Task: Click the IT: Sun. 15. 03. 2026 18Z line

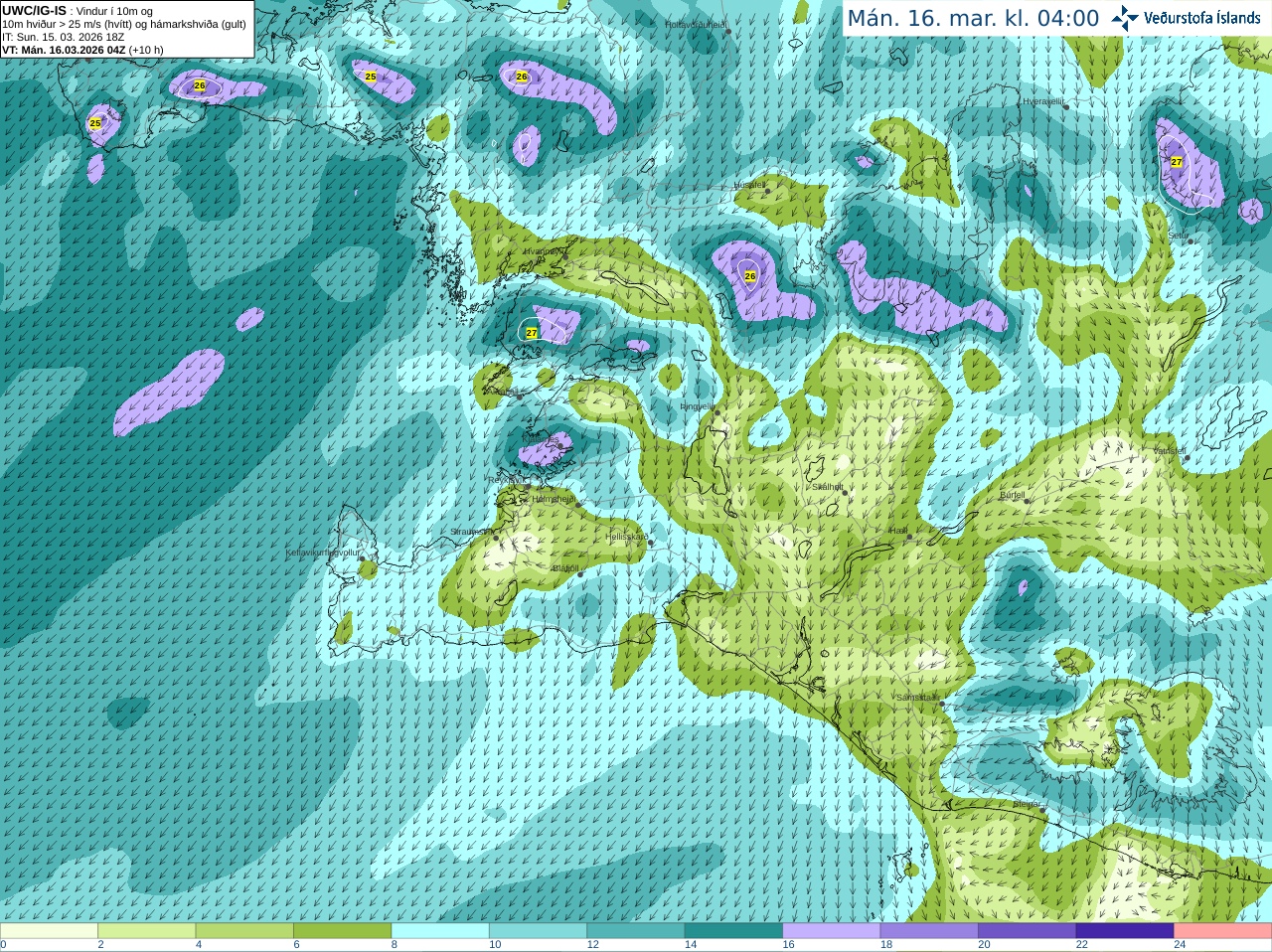Action: (x=63, y=37)
